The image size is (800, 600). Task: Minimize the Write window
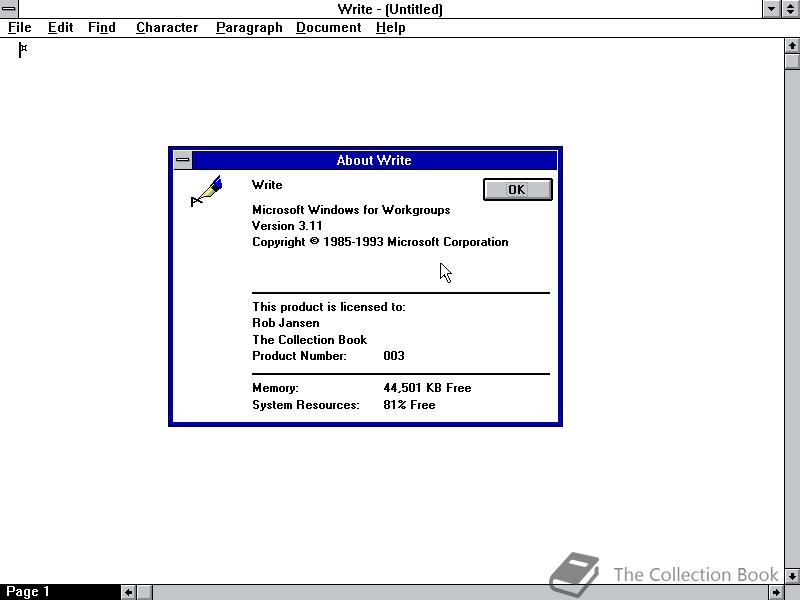click(x=771, y=9)
